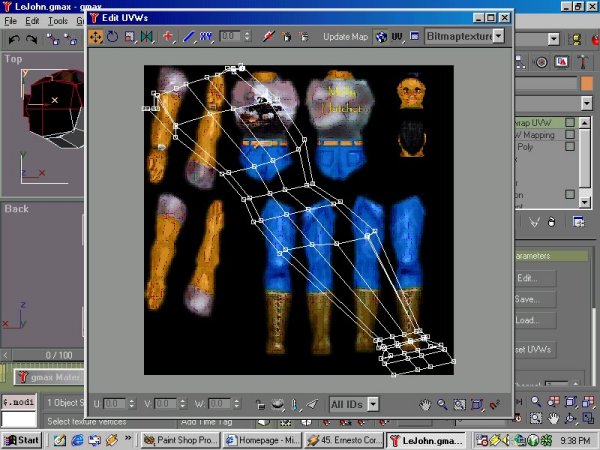
Task: Toggle the Show Map checker cube icon
Action: 381,37
